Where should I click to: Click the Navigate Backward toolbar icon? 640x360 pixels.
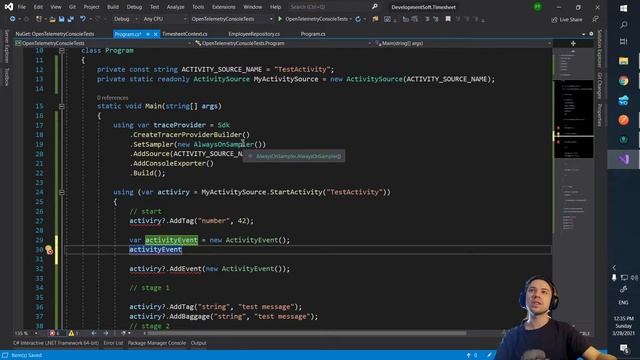13,19
